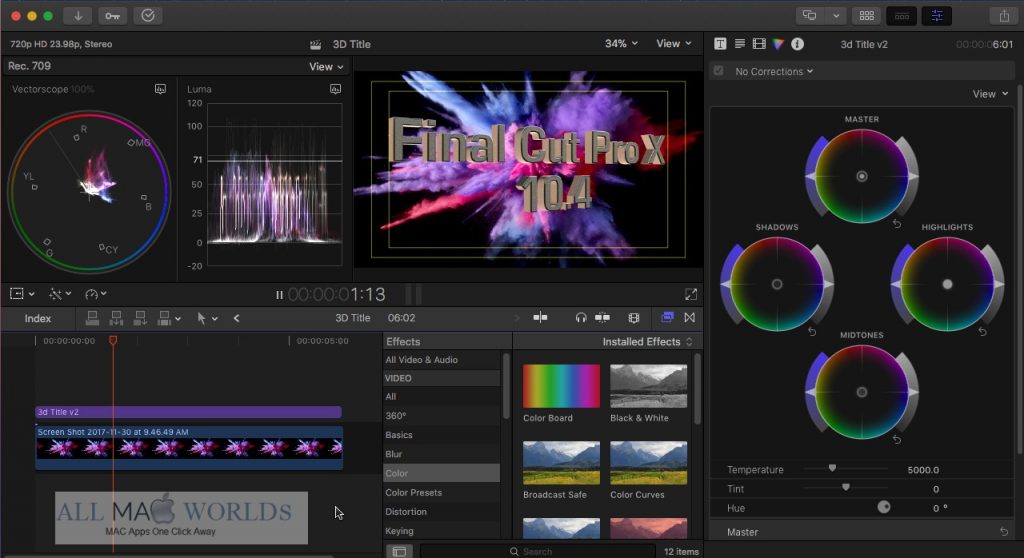Reset the Midtones color wheel
1024x558 pixels.
[897, 440]
